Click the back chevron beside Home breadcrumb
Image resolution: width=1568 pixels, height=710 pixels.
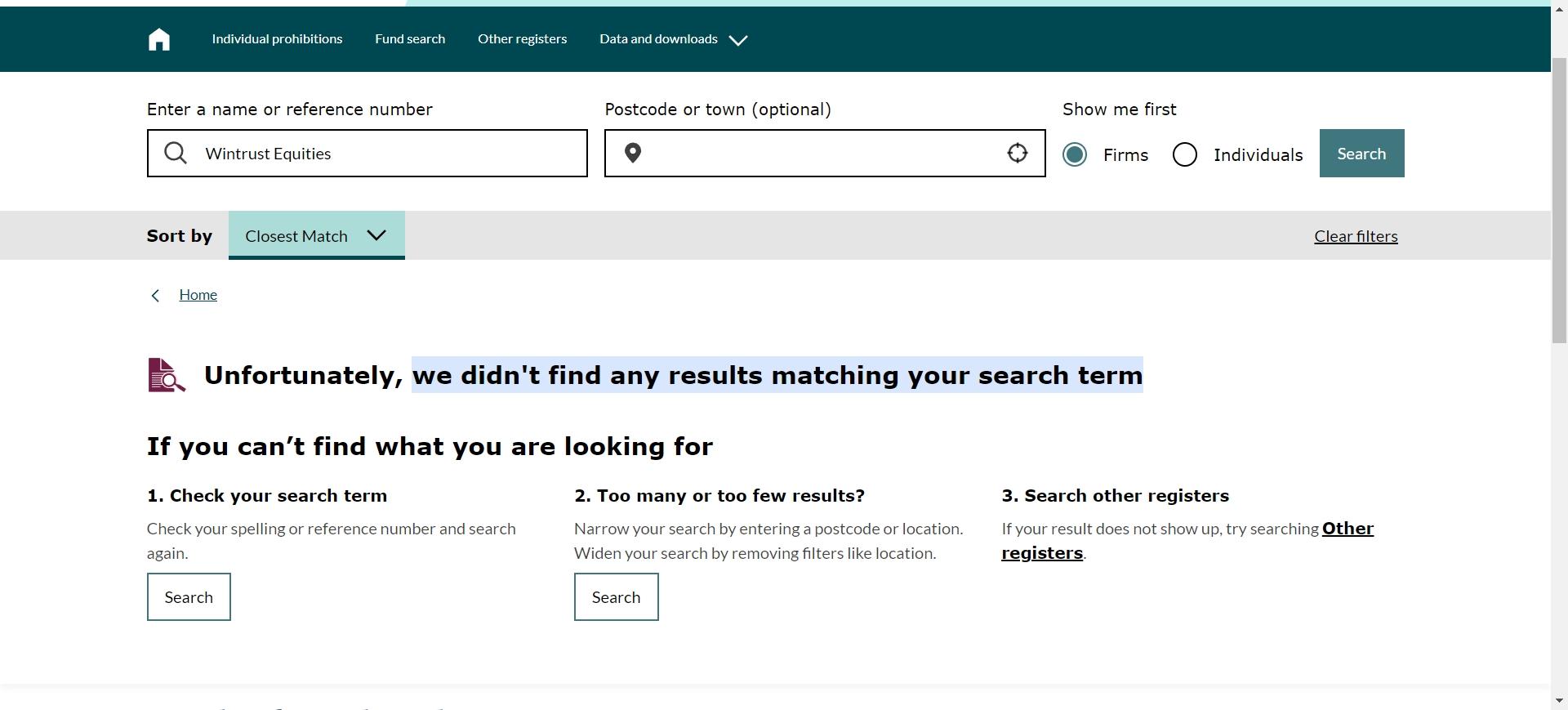[155, 296]
